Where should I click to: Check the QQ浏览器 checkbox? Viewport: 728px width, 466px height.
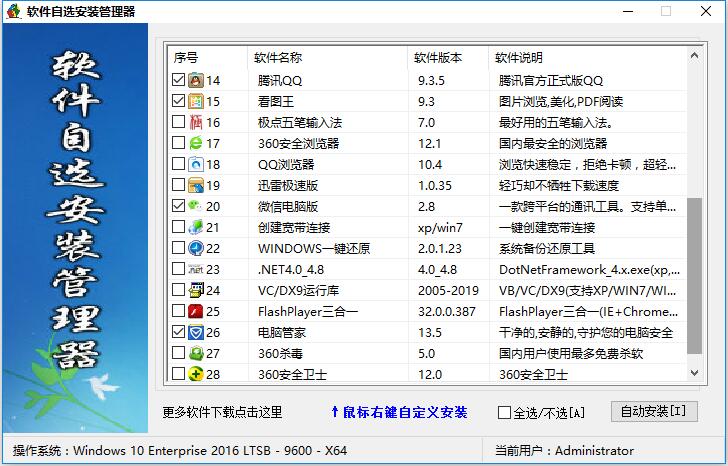click(x=178, y=164)
